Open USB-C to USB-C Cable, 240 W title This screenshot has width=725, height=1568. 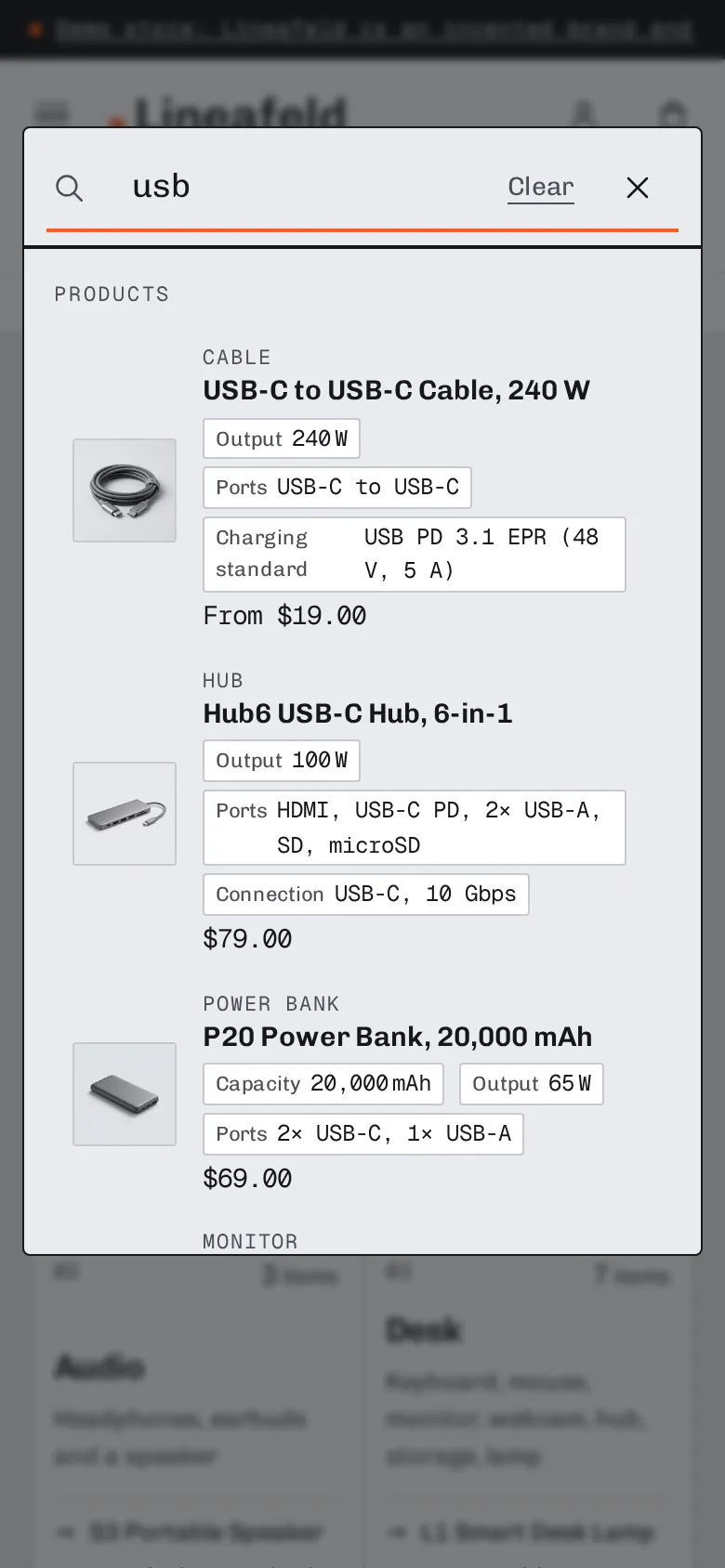click(397, 390)
